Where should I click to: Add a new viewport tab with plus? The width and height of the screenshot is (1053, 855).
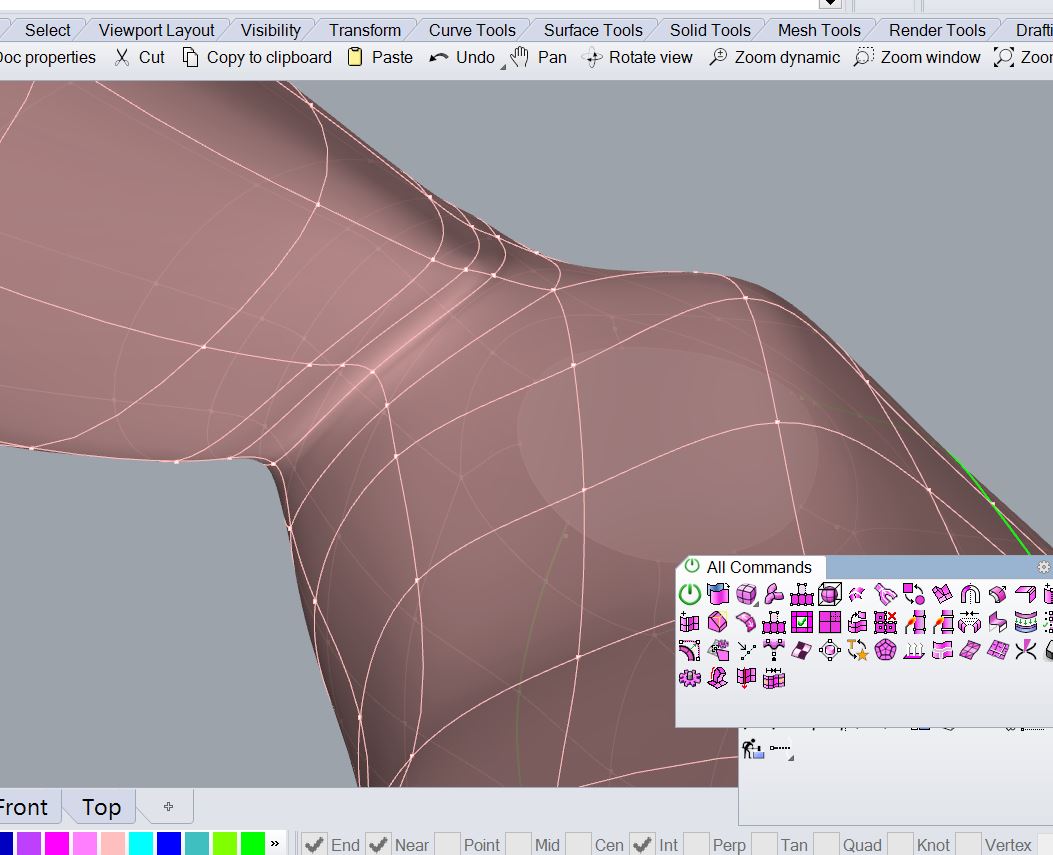click(x=168, y=806)
